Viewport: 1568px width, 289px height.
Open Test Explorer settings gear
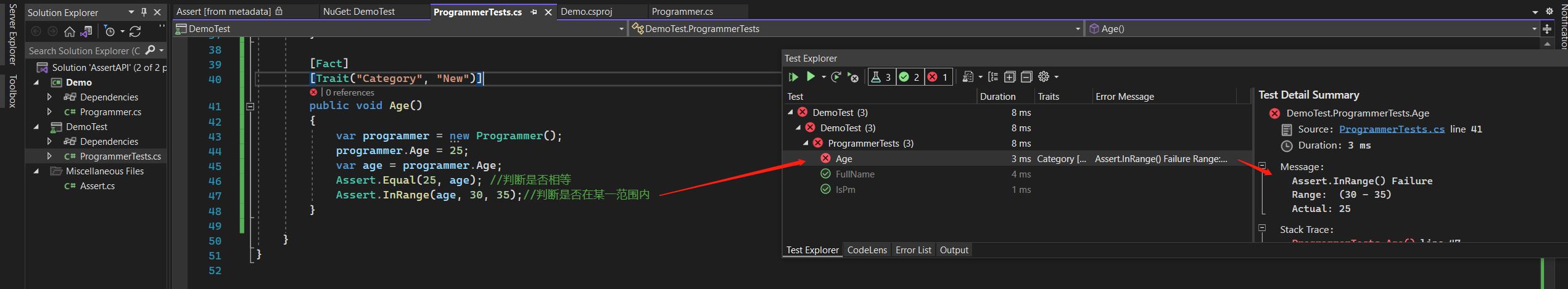click(x=1044, y=77)
